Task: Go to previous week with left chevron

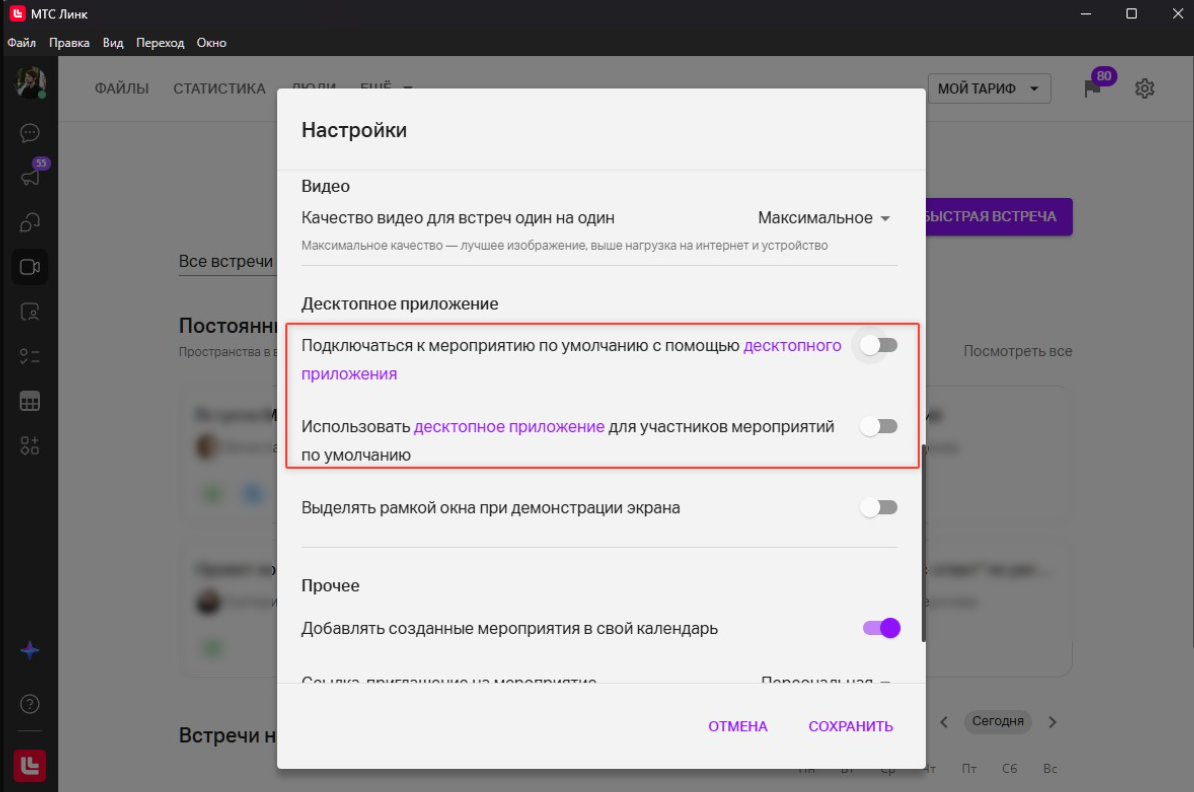Action: click(x=944, y=722)
